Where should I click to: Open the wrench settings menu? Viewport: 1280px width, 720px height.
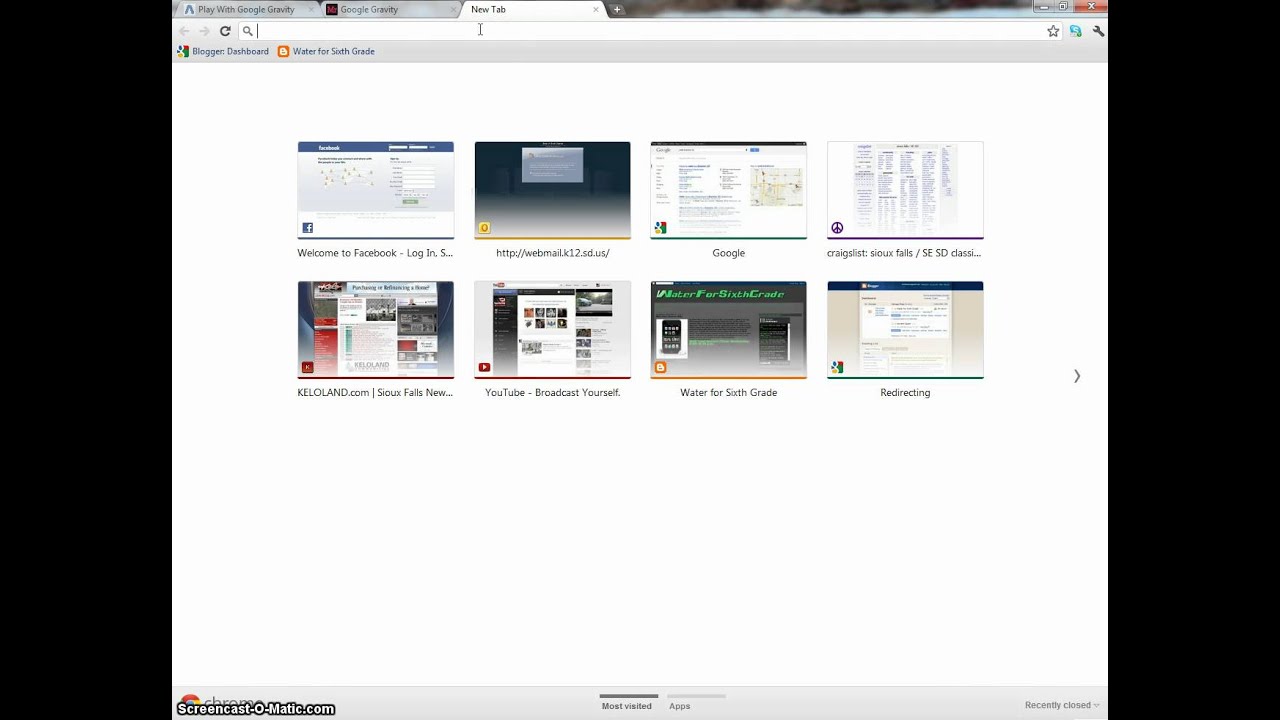click(x=1098, y=31)
